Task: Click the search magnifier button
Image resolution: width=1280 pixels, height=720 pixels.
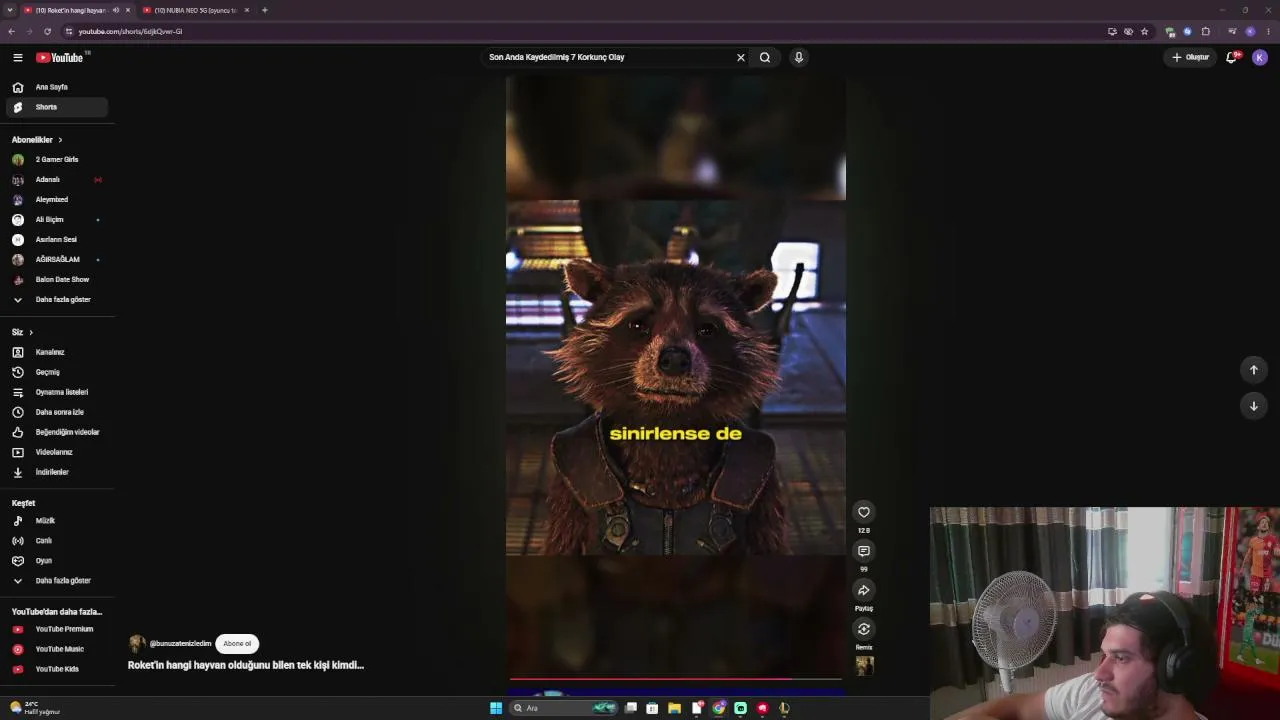Action: tap(765, 57)
